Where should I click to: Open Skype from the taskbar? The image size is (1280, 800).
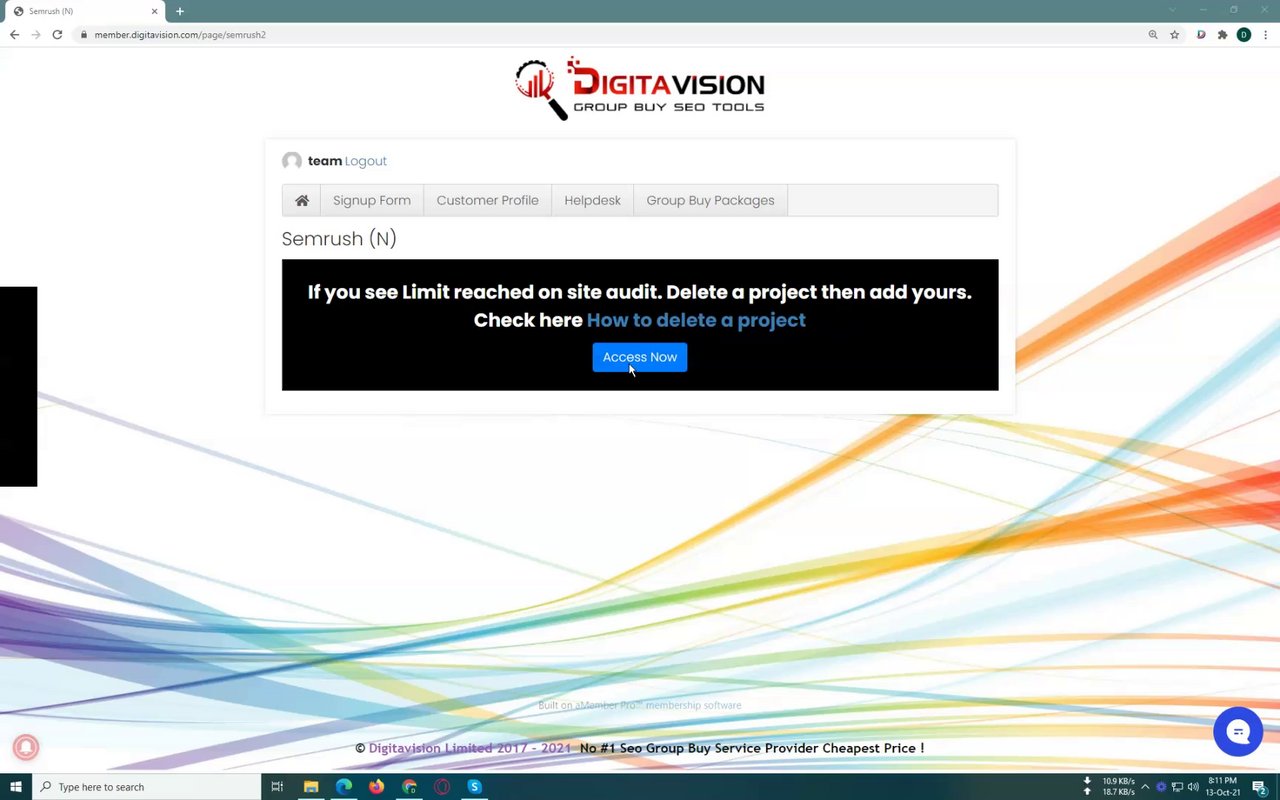474,787
